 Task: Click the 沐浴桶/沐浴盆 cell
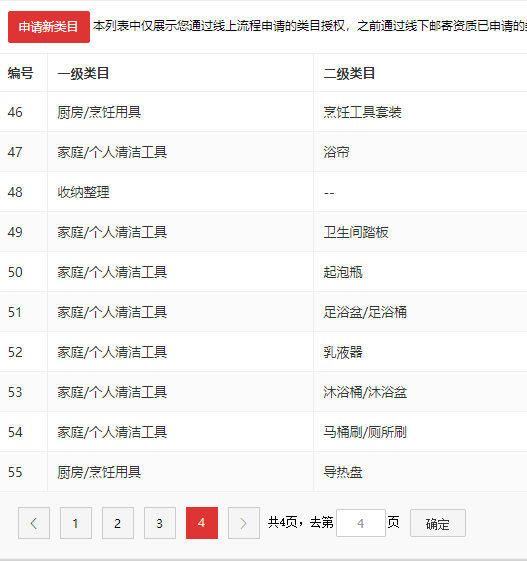pos(365,392)
